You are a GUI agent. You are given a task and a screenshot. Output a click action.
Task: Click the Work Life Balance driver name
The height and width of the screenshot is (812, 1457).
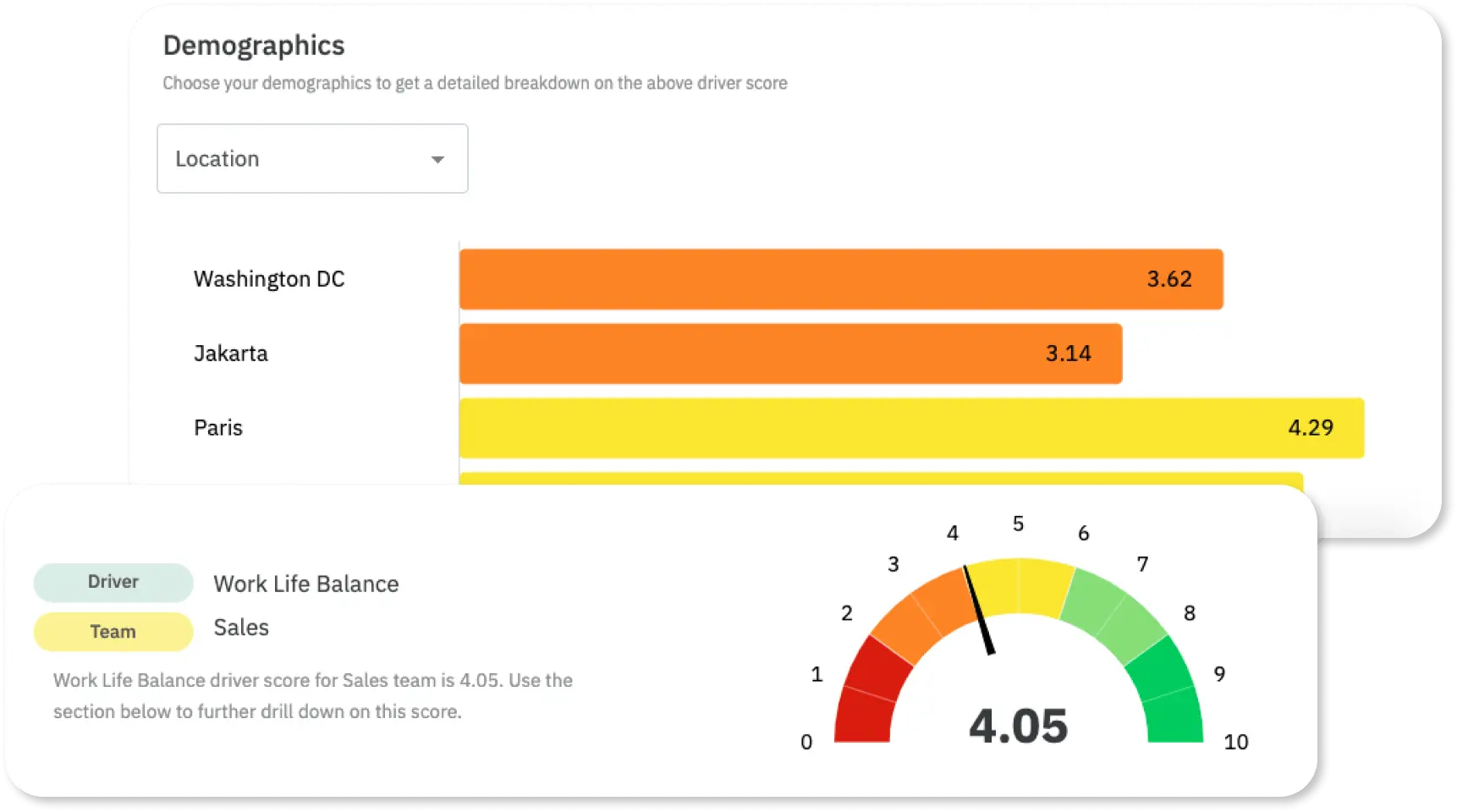305,584
